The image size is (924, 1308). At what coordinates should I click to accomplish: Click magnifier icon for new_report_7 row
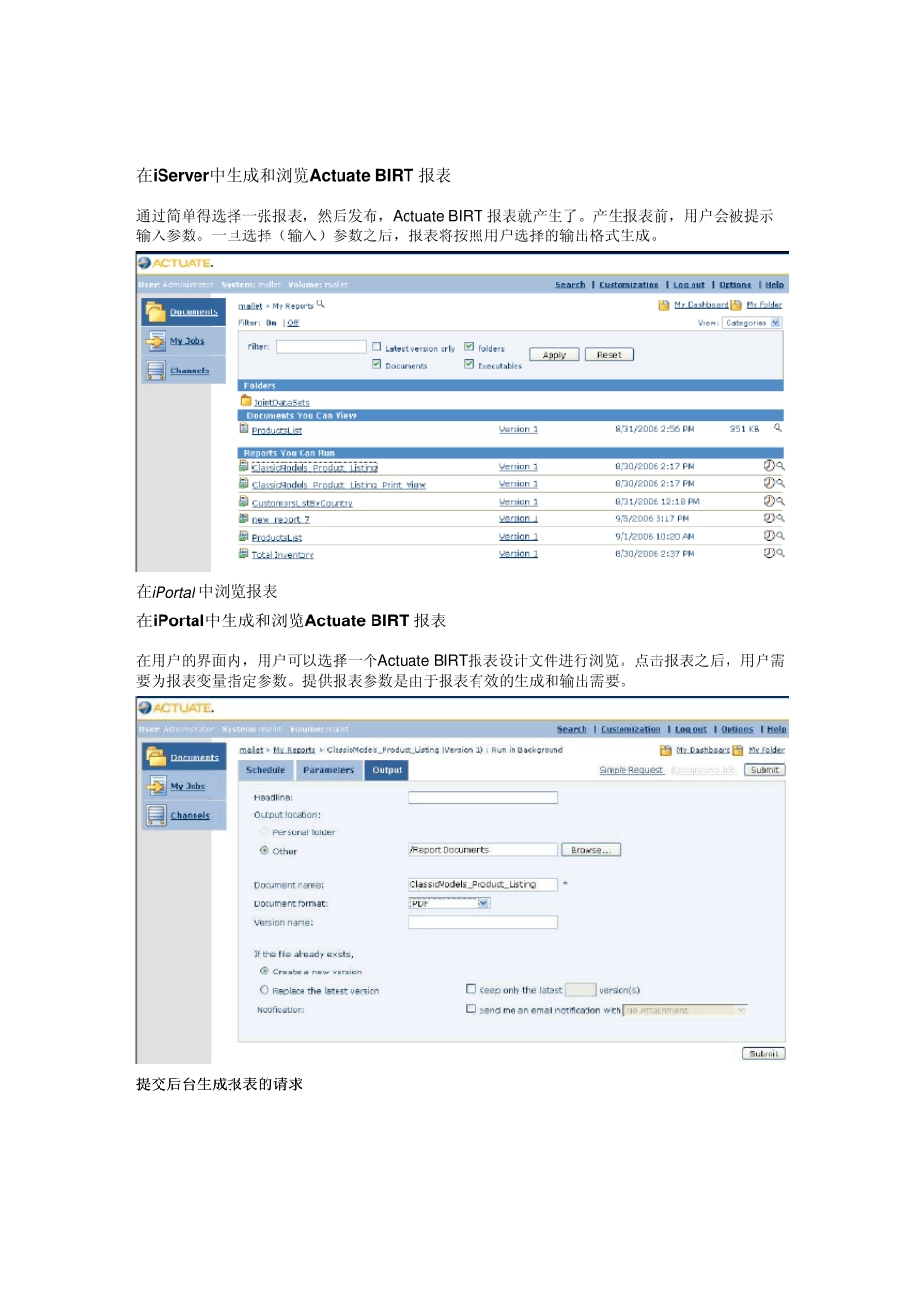point(780,518)
